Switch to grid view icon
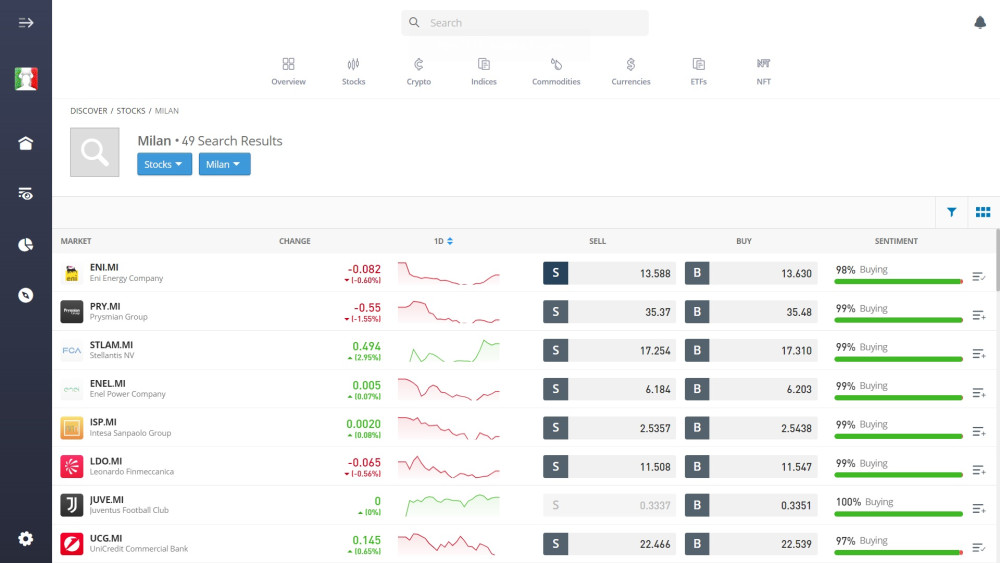This screenshot has height=563, width=1000. click(x=983, y=212)
